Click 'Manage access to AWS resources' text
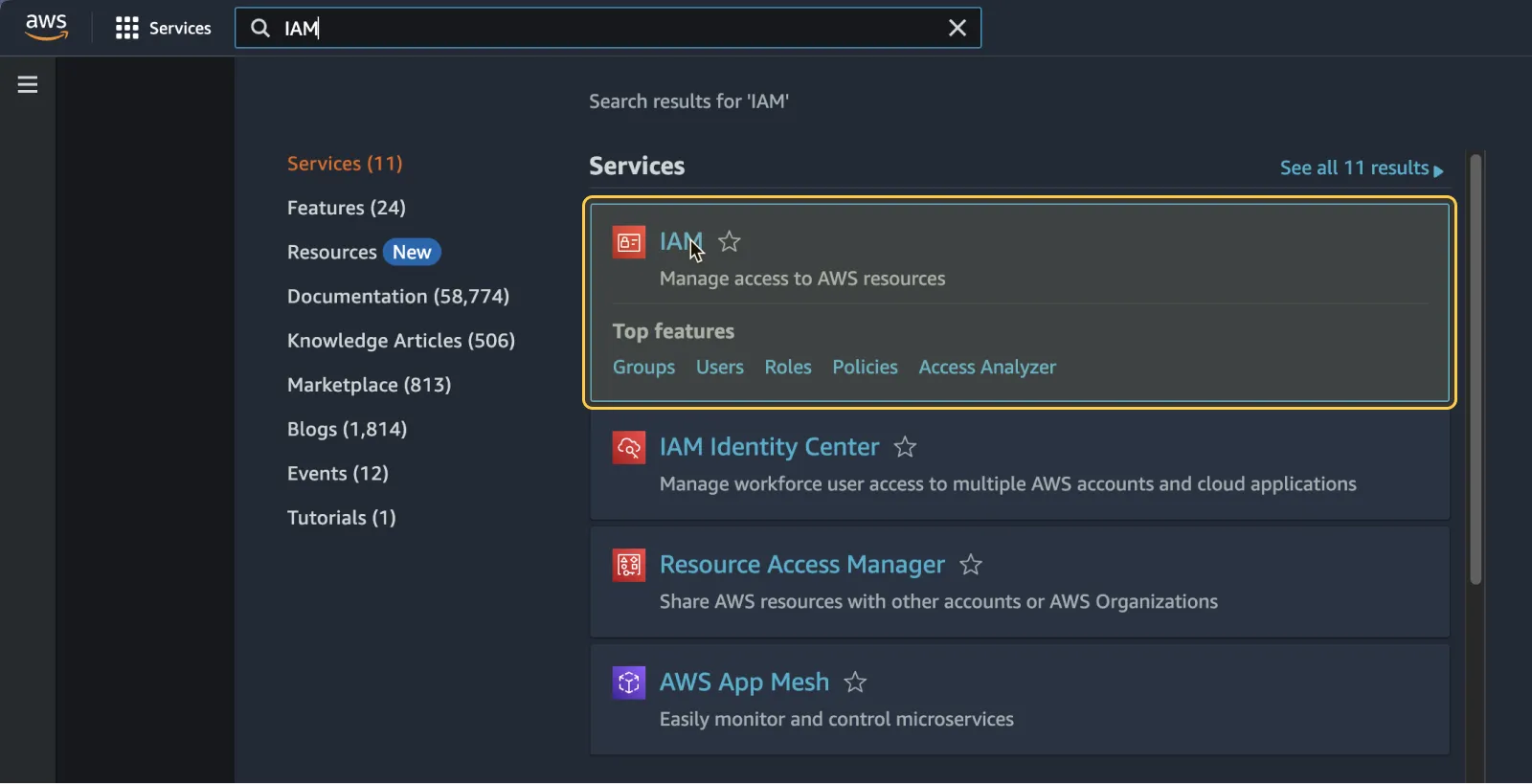Screen dimensions: 1532x784 [802, 279]
